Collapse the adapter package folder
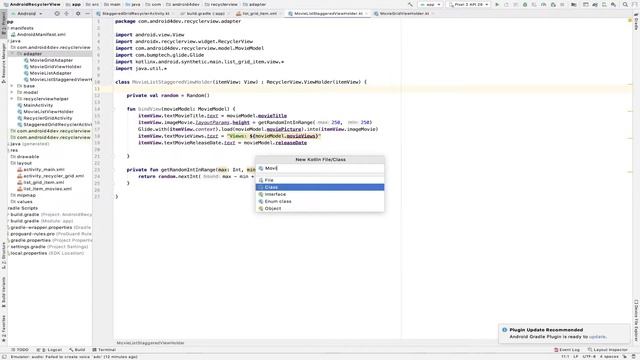This screenshot has width=640, height=360. click(x=12, y=54)
